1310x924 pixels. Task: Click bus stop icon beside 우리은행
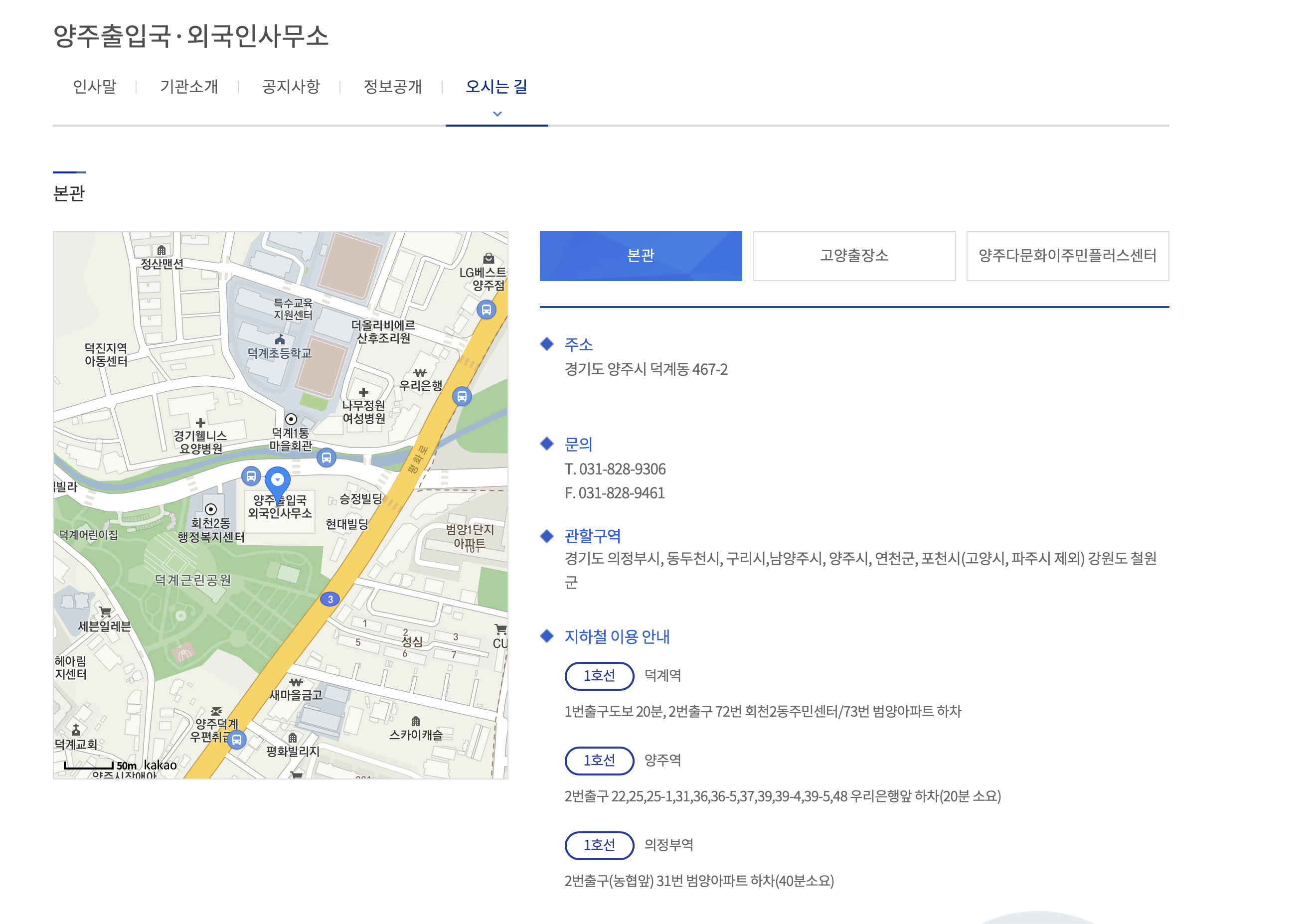(462, 396)
